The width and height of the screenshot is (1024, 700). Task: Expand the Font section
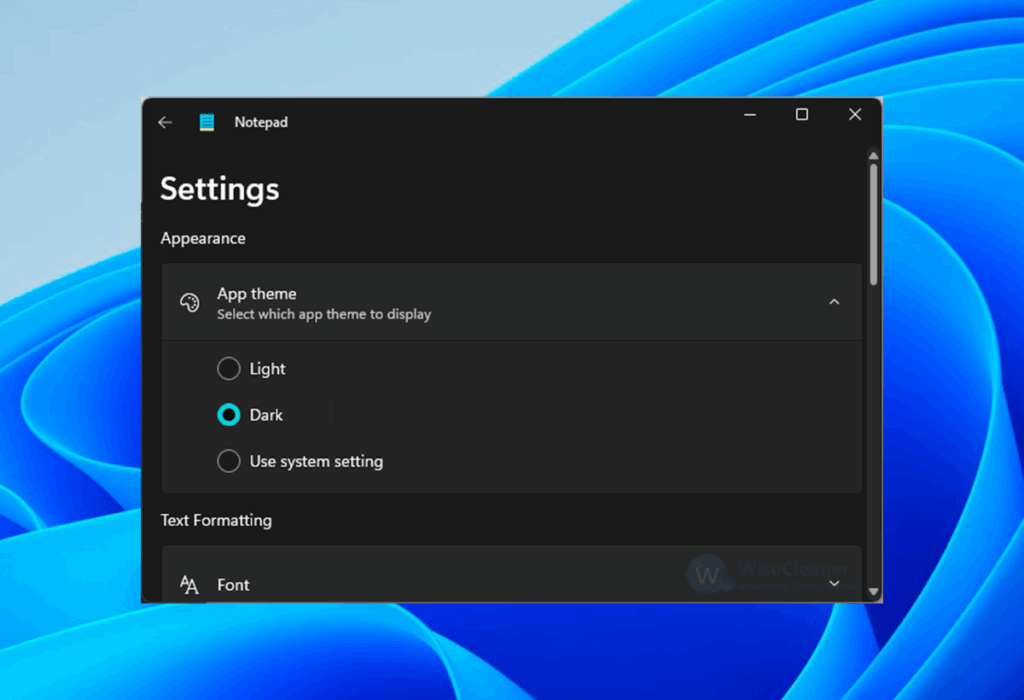(834, 583)
